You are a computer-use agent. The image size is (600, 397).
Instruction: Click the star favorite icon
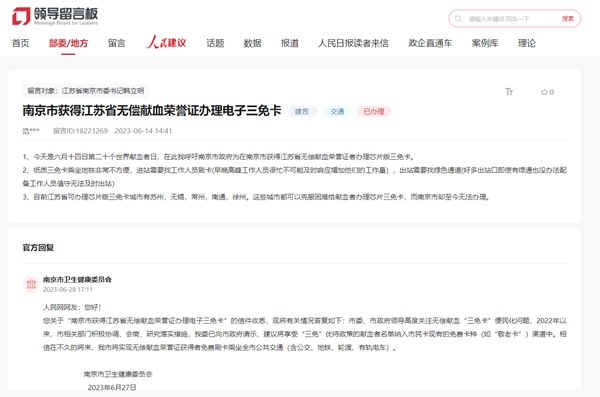point(544,92)
